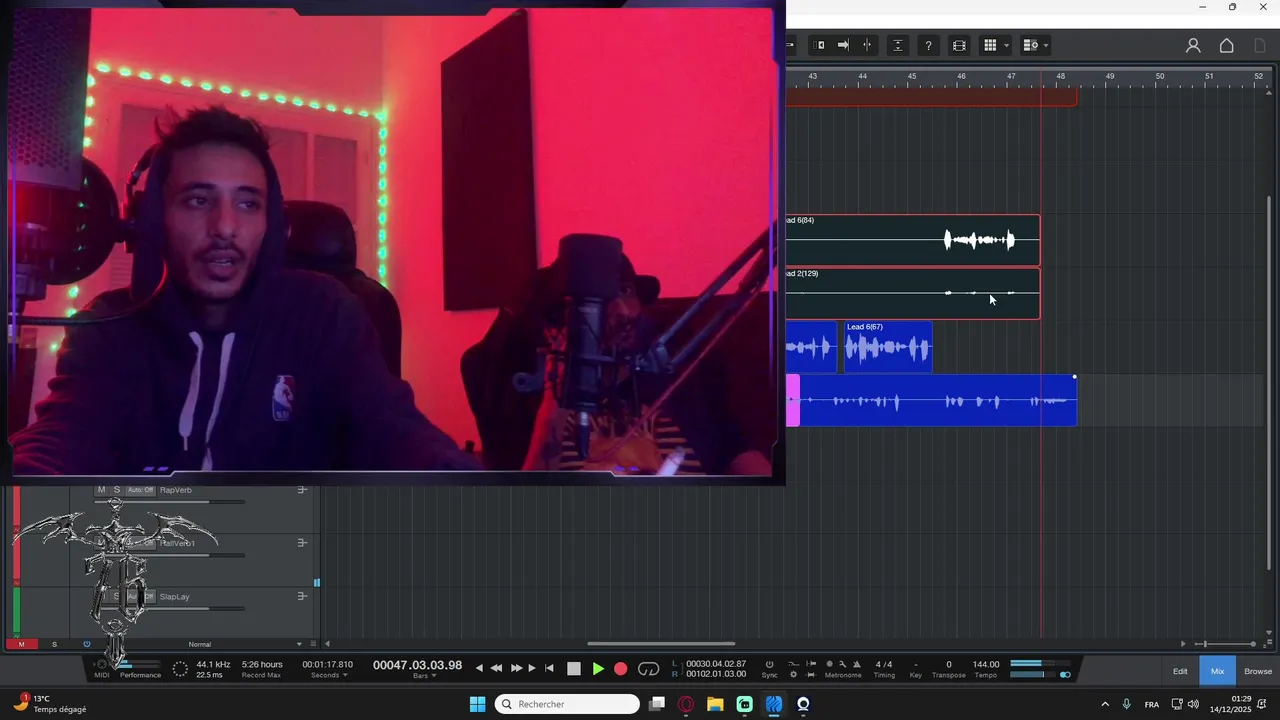
Task: Click the 144.00 Tempo value
Action: click(x=986, y=664)
